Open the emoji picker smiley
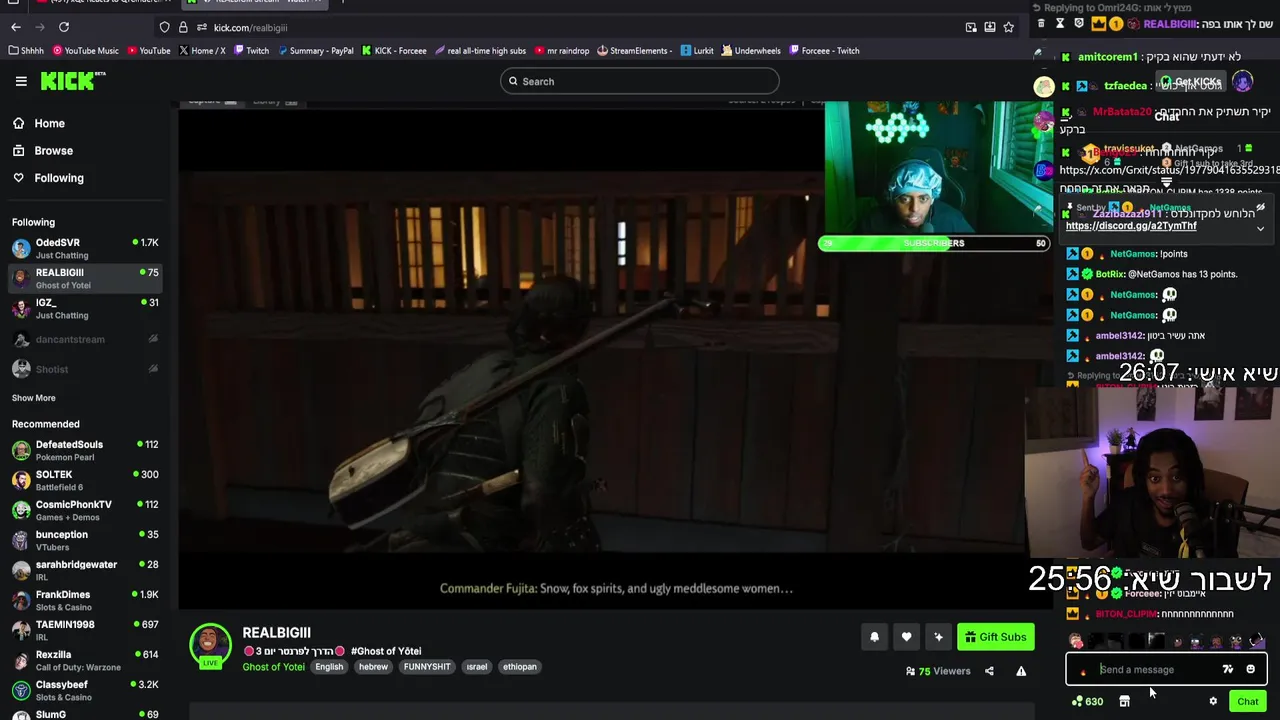Image resolution: width=1280 pixels, height=720 pixels. pyautogui.click(x=1250, y=670)
